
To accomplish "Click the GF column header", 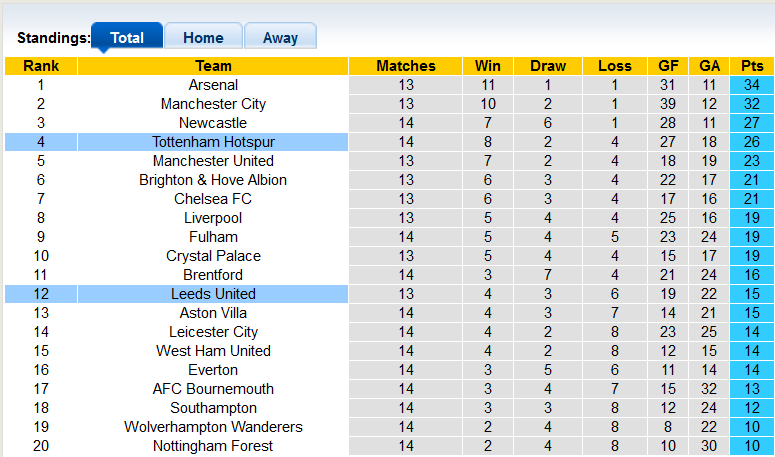I will point(668,66).
